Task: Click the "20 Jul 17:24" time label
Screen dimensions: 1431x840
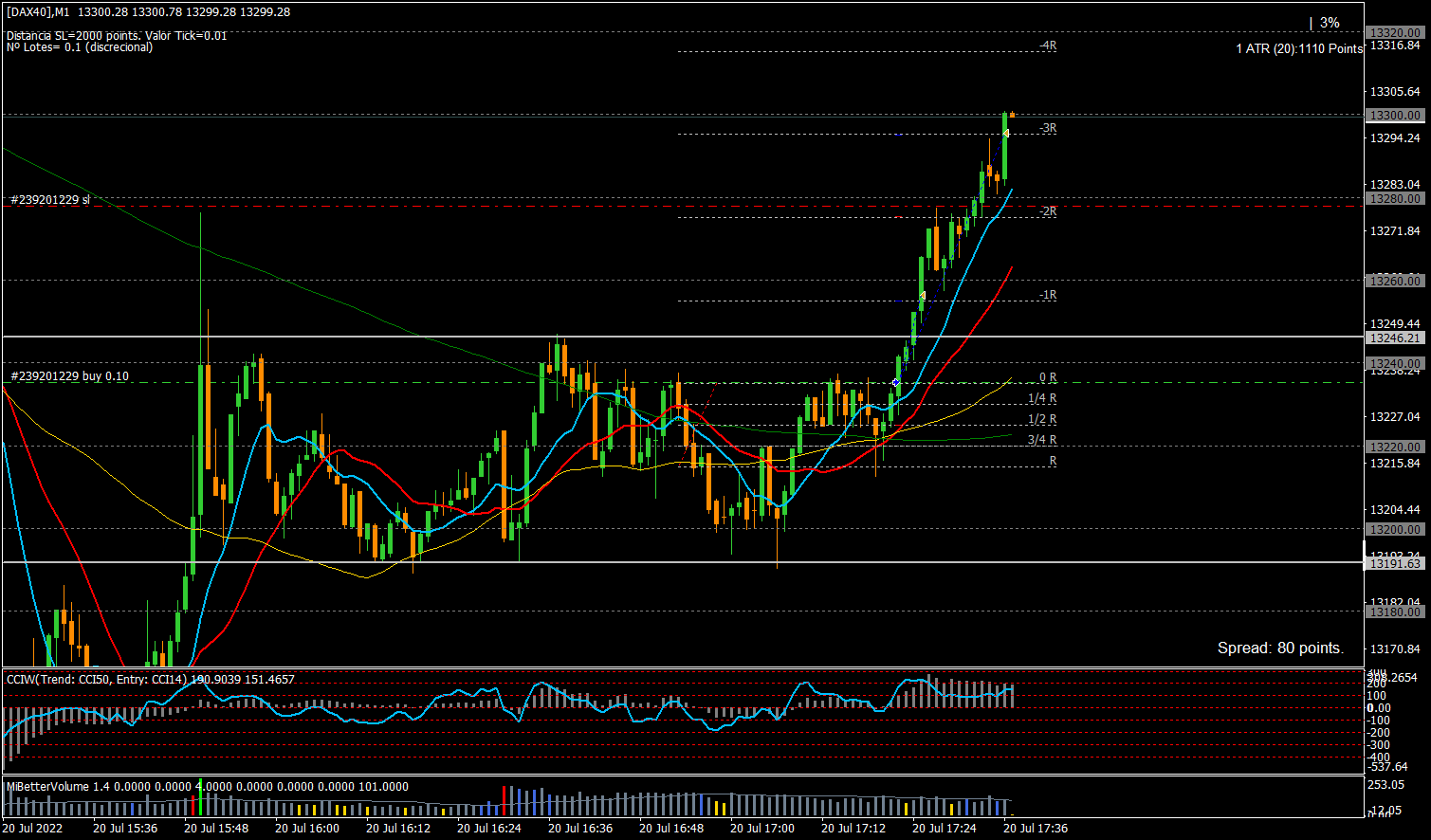Action: 945,829
